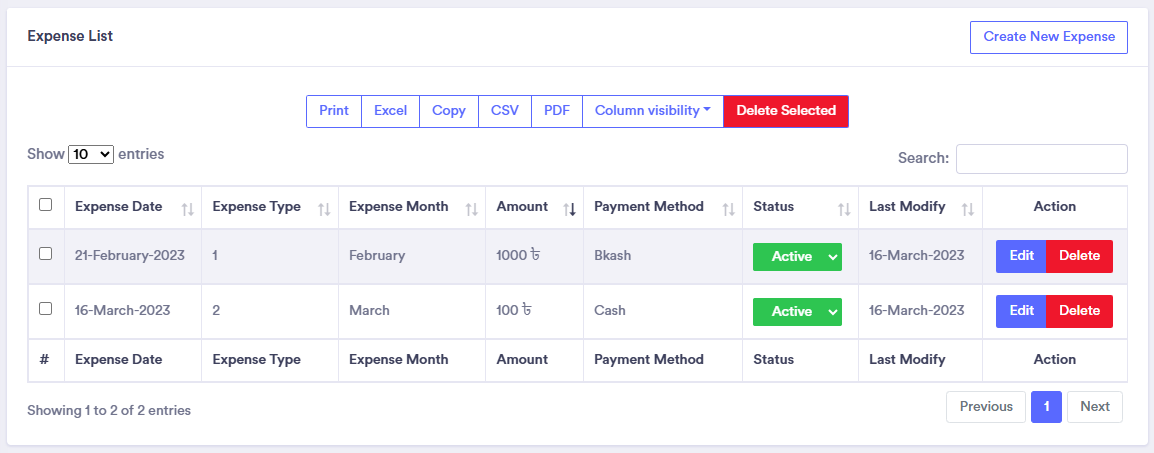Click the red Delete Selected button
Screen dimensions: 1154x453
[x=786, y=111]
